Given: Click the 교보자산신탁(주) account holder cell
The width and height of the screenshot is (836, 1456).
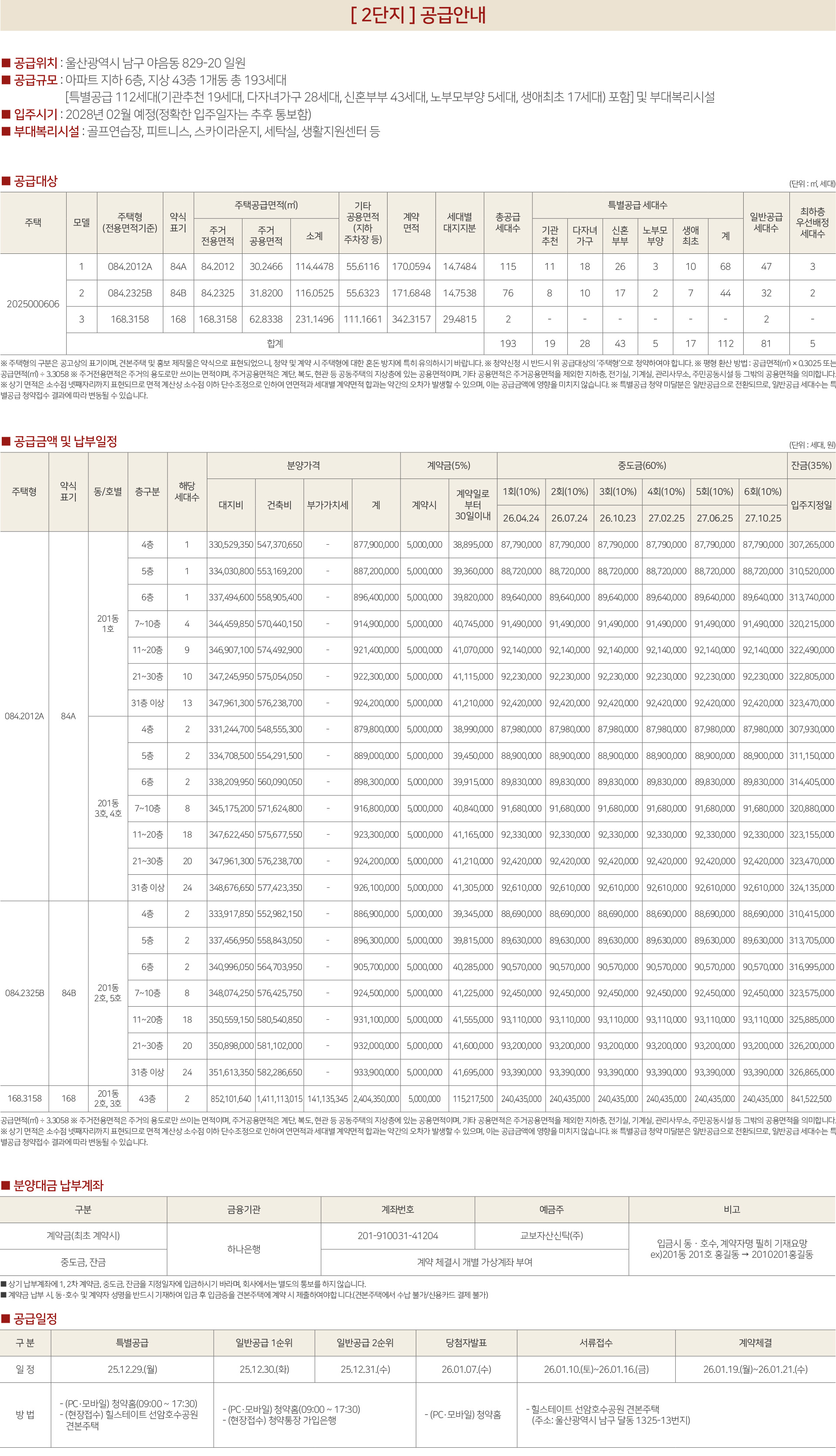Looking at the screenshot, I should click(551, 1236).
